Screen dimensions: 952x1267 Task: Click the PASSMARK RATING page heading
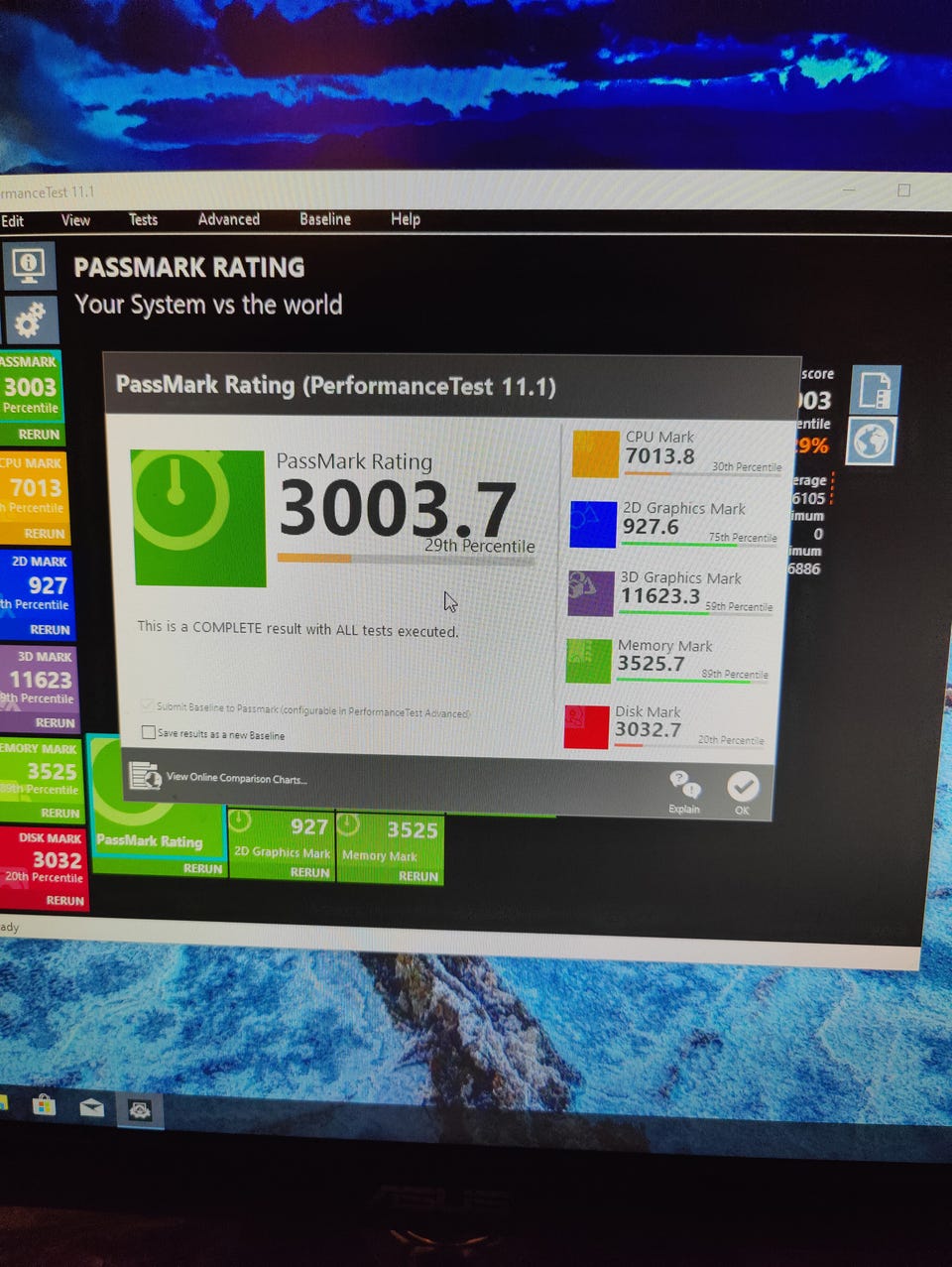pos(189,268)
